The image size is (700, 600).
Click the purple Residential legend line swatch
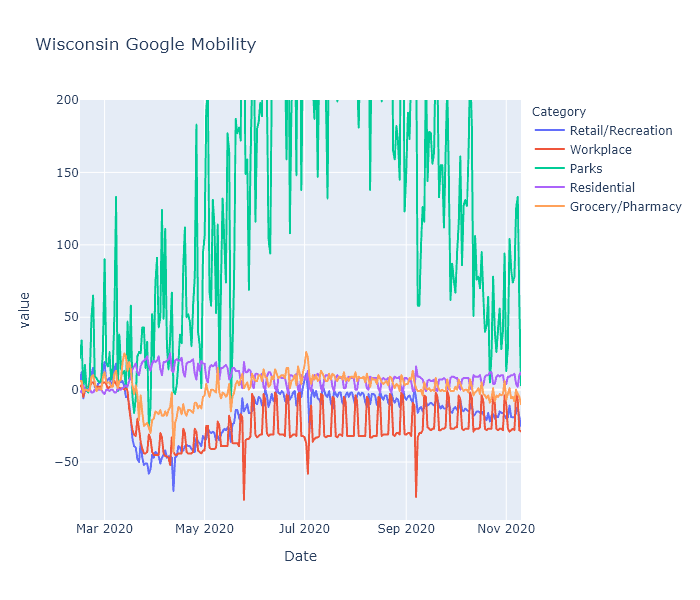click(x=550, y=187)
